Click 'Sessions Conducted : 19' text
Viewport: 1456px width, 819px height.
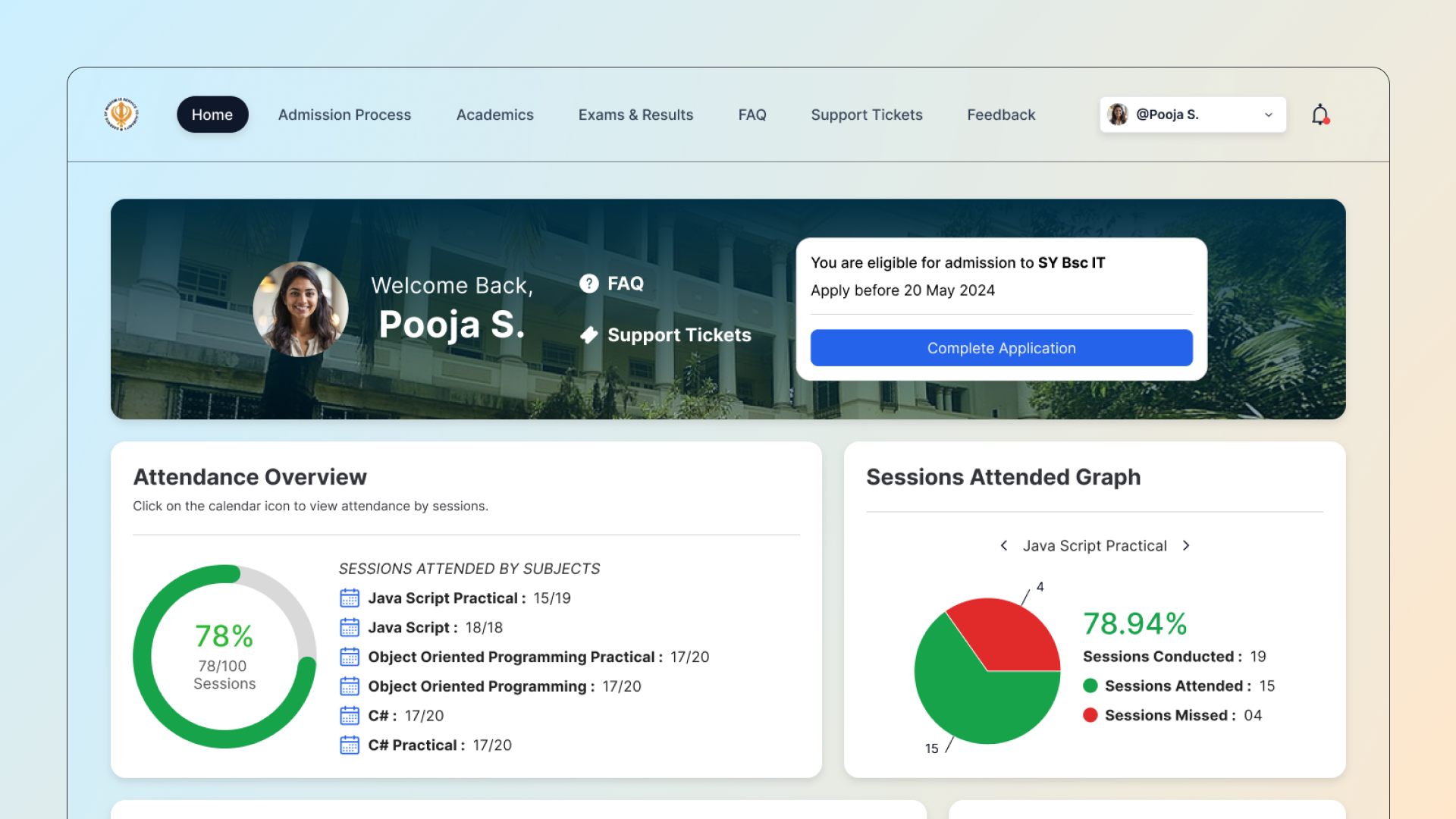[x=1175, y=657]
